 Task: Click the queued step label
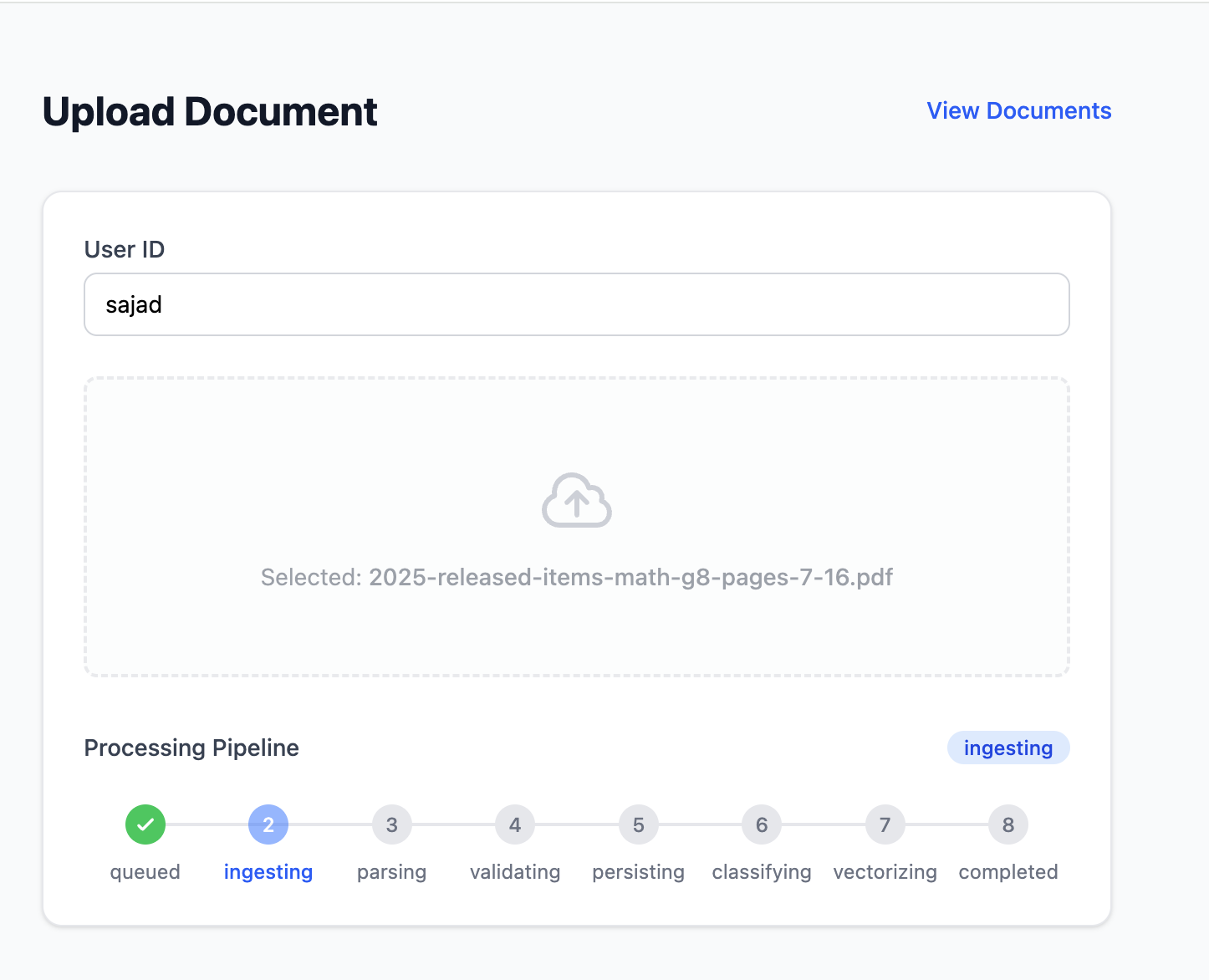(x=145, y=872)
